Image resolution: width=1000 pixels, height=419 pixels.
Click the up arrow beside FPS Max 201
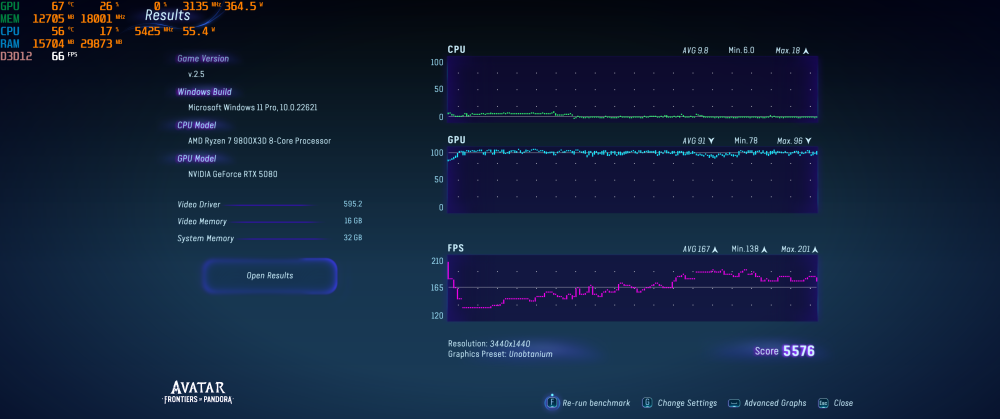point(814,249)
